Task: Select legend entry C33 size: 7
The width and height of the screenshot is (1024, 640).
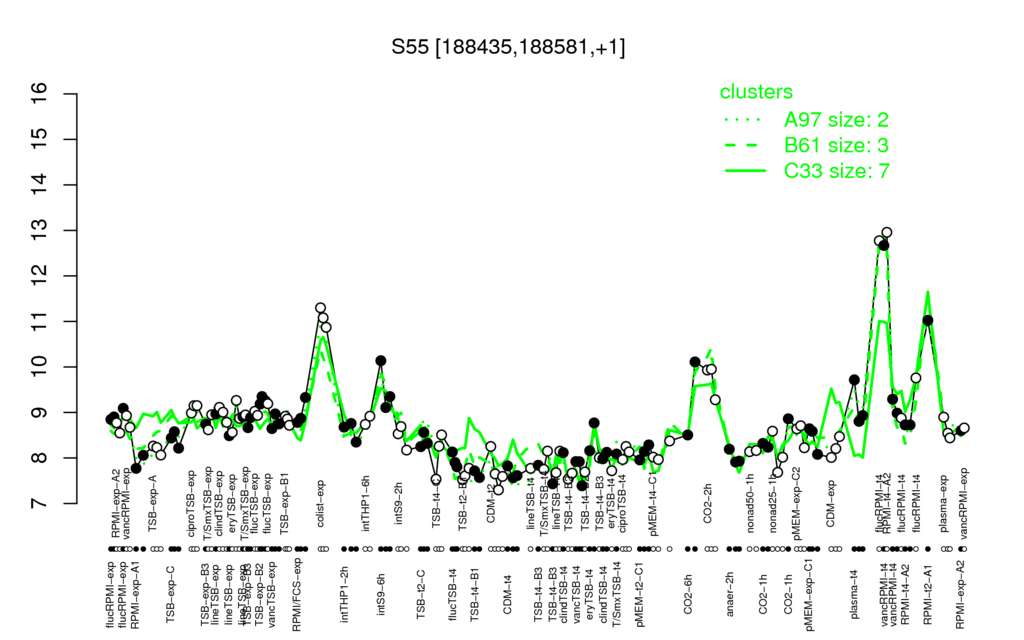Action: click(x=837, y=171)
